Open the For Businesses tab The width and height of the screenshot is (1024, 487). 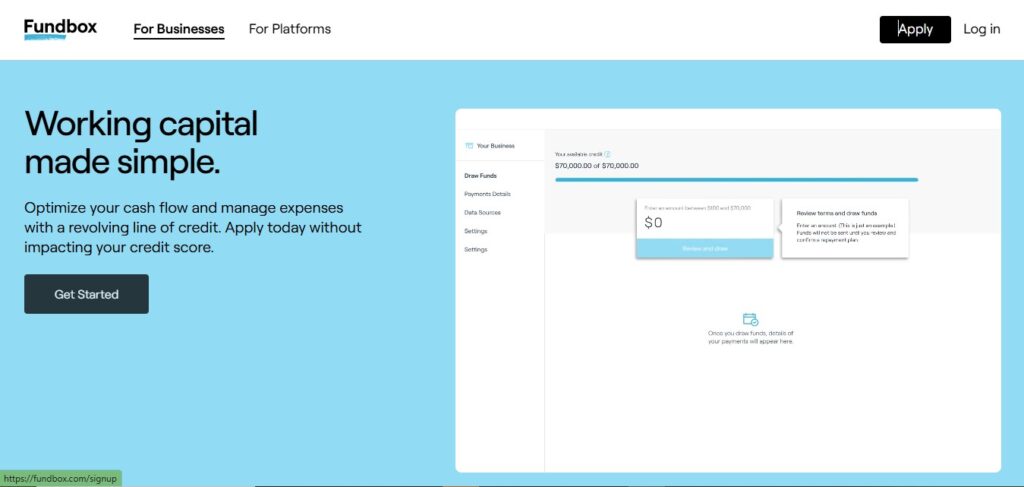(179, 29)
